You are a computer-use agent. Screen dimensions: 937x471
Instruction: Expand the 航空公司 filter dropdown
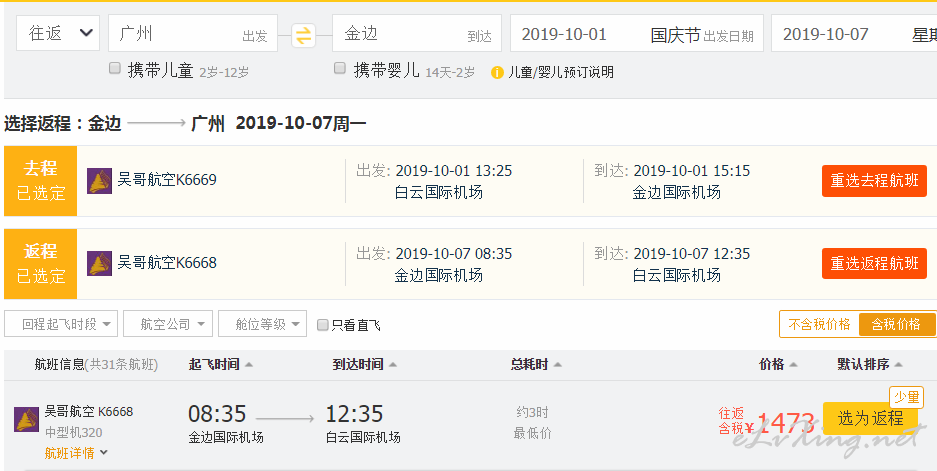(x=174, y=324)
